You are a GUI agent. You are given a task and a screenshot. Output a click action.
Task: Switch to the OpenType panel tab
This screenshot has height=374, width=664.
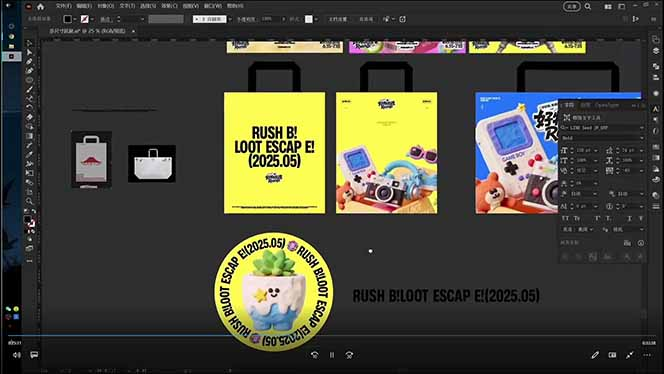(x=607, y=105)
